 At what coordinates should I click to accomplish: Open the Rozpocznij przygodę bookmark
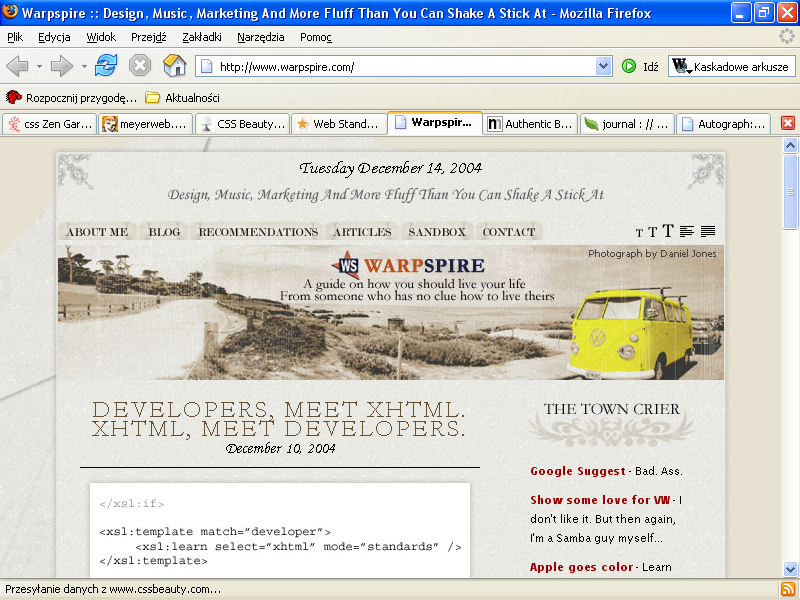71,97
